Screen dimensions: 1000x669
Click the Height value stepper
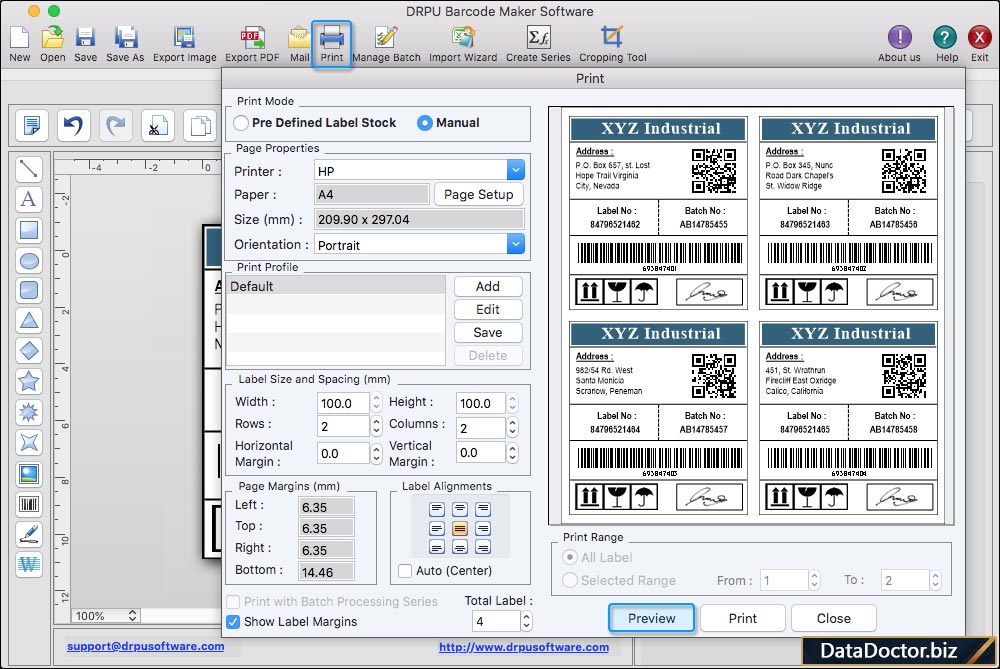[x=512, y=402]
